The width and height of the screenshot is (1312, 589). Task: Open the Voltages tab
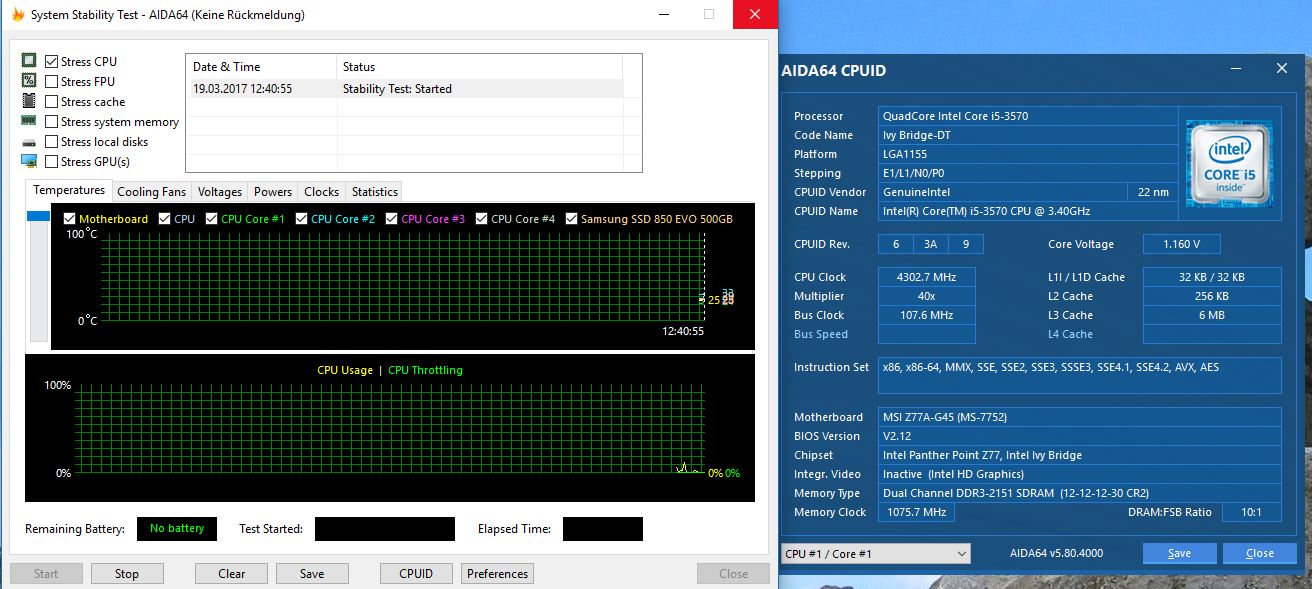pyautogui.click(x=220, y=192)
